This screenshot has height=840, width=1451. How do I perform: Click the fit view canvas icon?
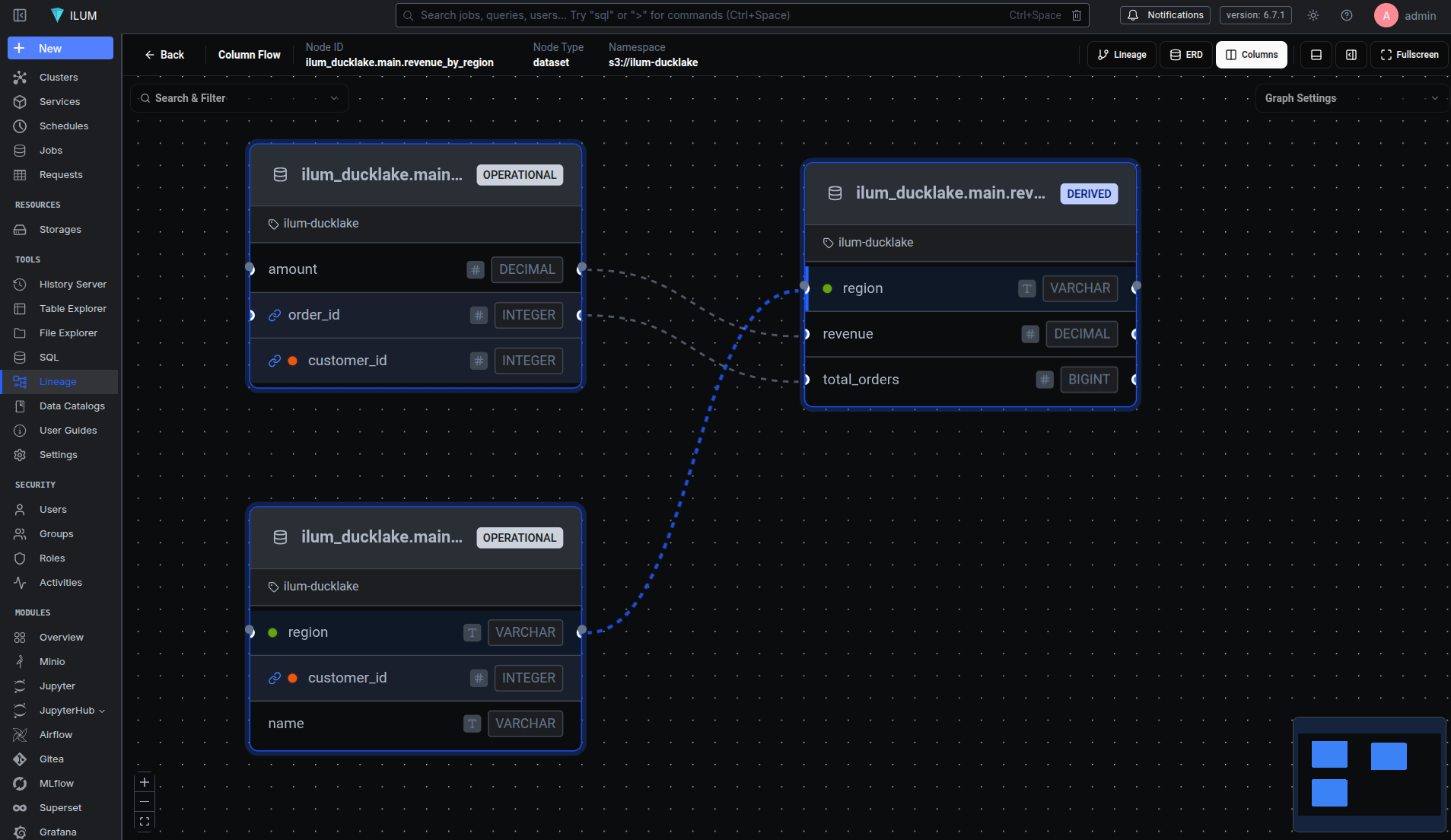(145, 822)
